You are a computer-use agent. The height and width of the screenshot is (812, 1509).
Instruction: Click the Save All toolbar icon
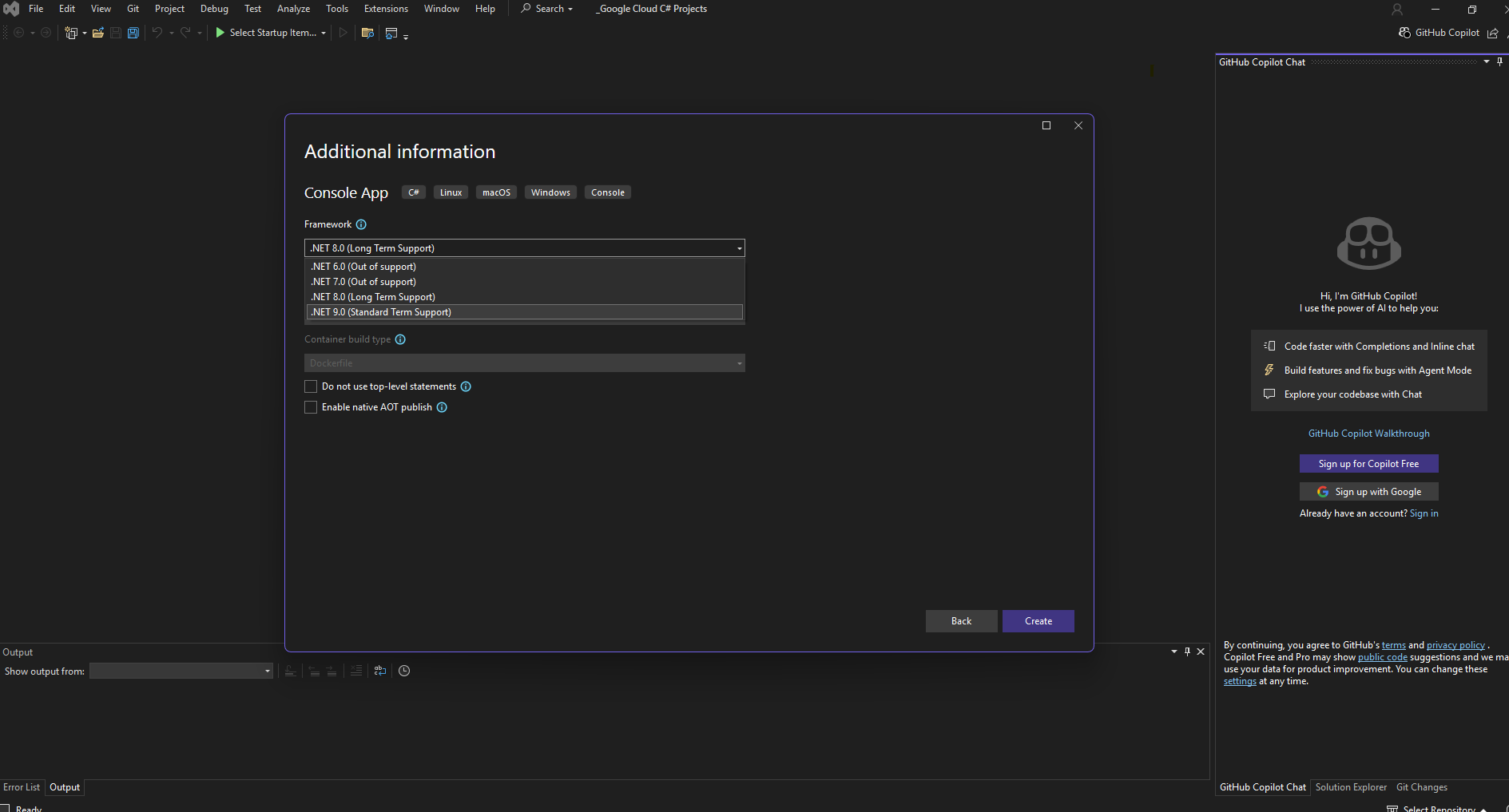(133, 33)
